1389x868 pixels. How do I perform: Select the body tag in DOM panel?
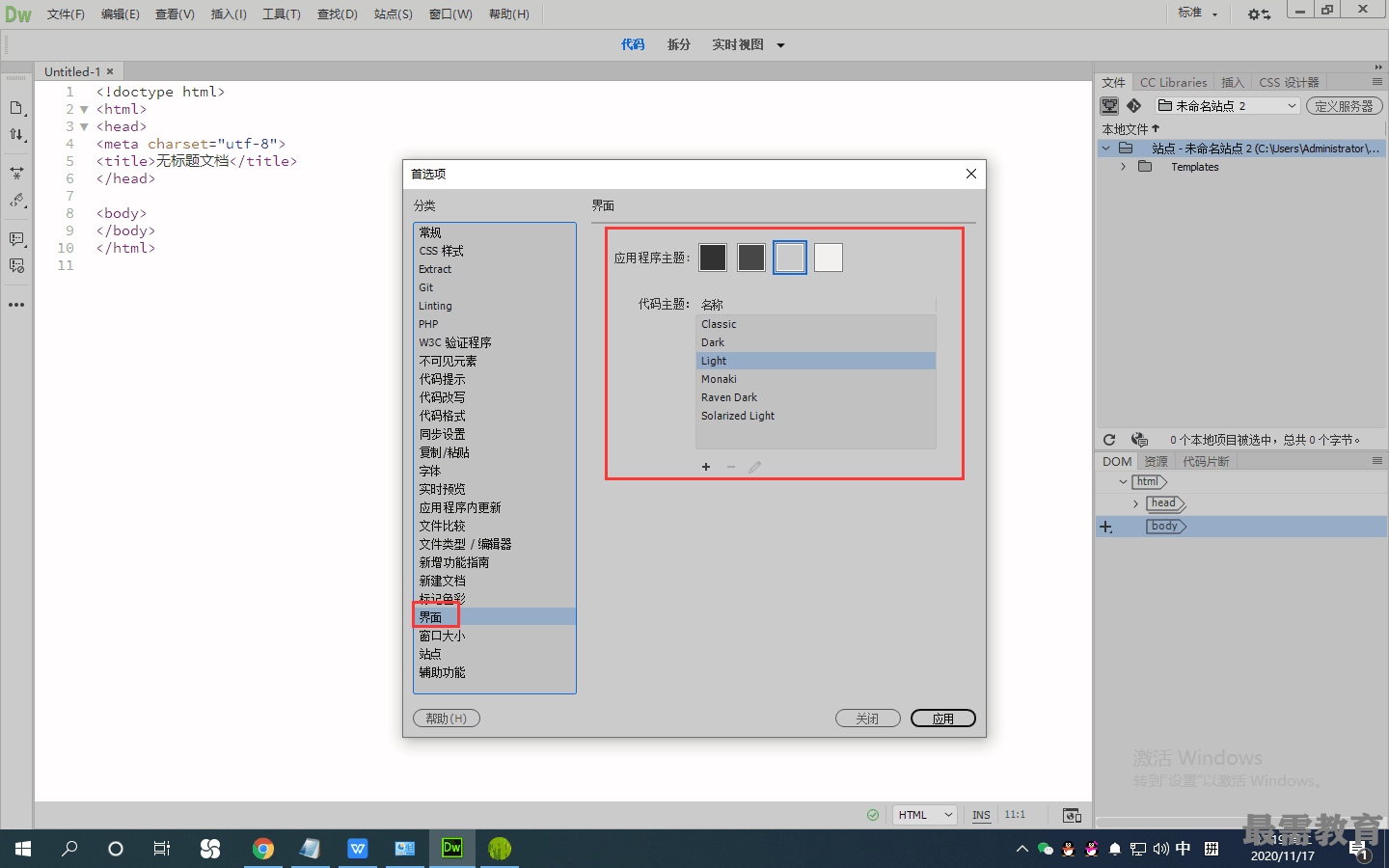1165,527
